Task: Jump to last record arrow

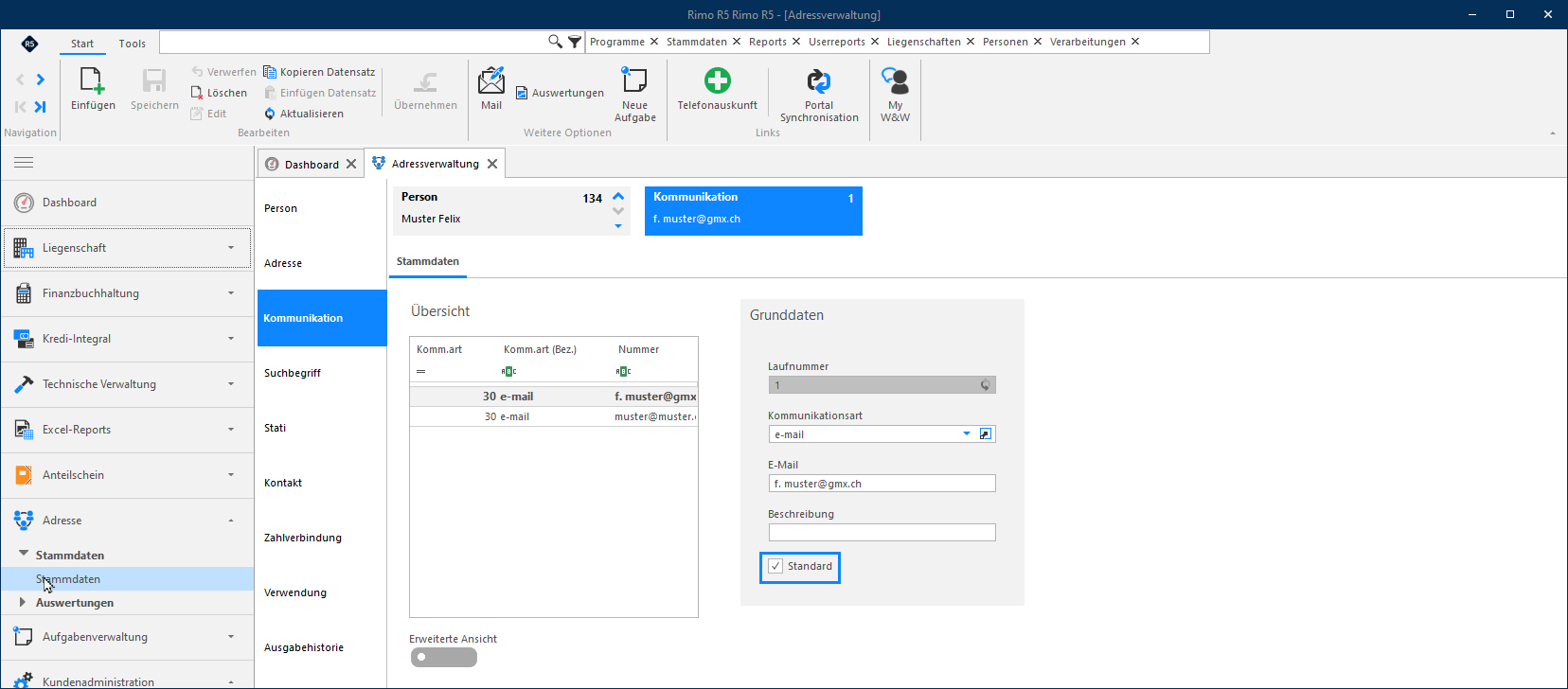Action: 40,107
